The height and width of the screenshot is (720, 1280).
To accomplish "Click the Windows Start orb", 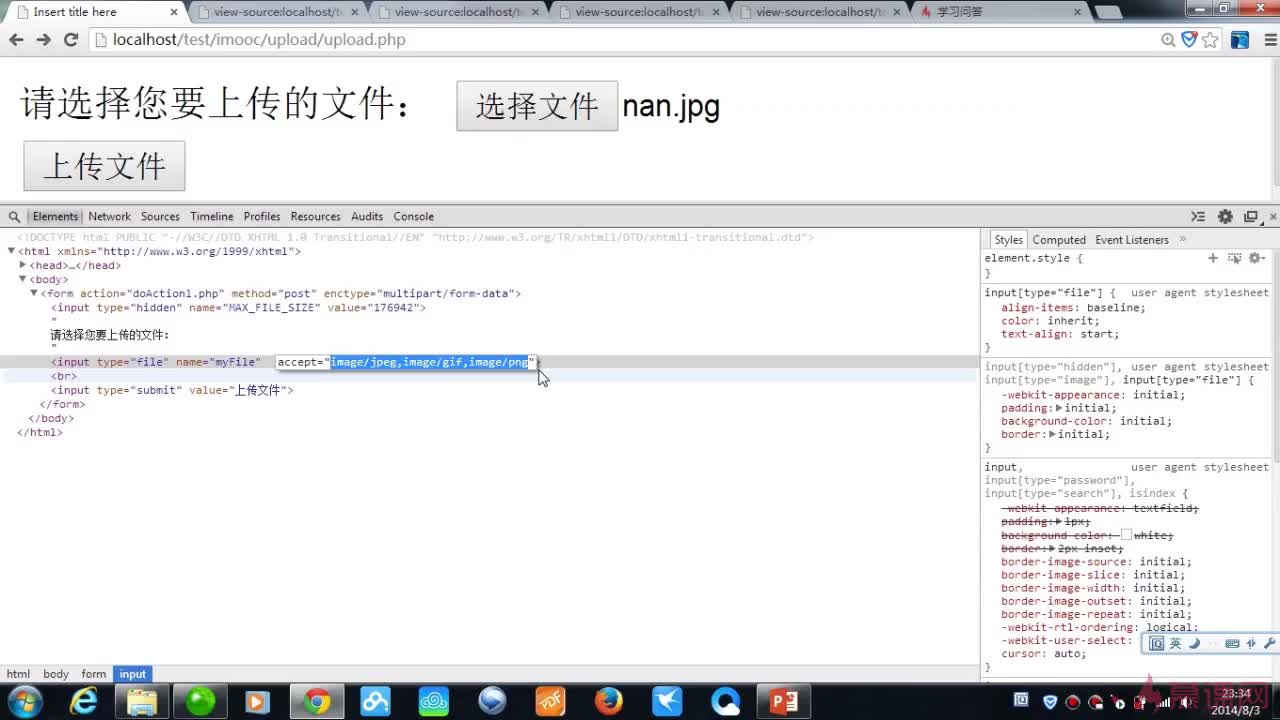I will 25,702.
